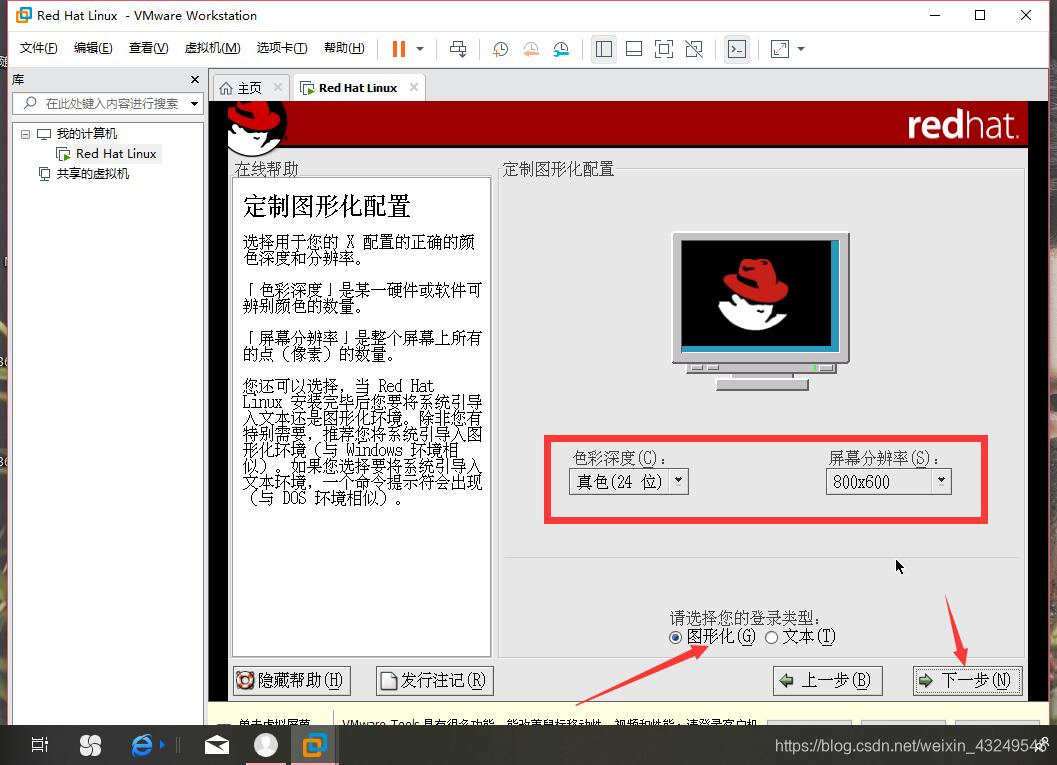
Task: Switch to Unity mode icon
Action: click(x=694, y=49)
